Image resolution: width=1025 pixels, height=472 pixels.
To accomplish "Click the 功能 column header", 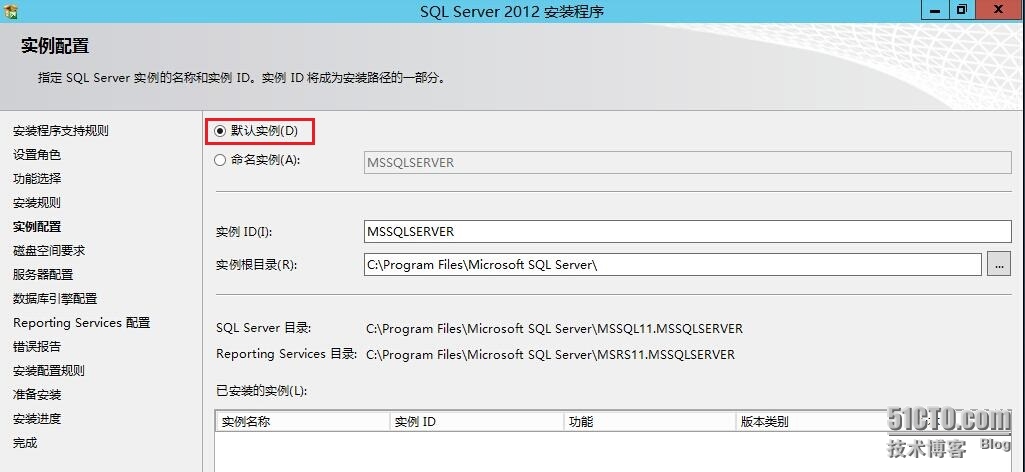I will (x=650, y=422).
